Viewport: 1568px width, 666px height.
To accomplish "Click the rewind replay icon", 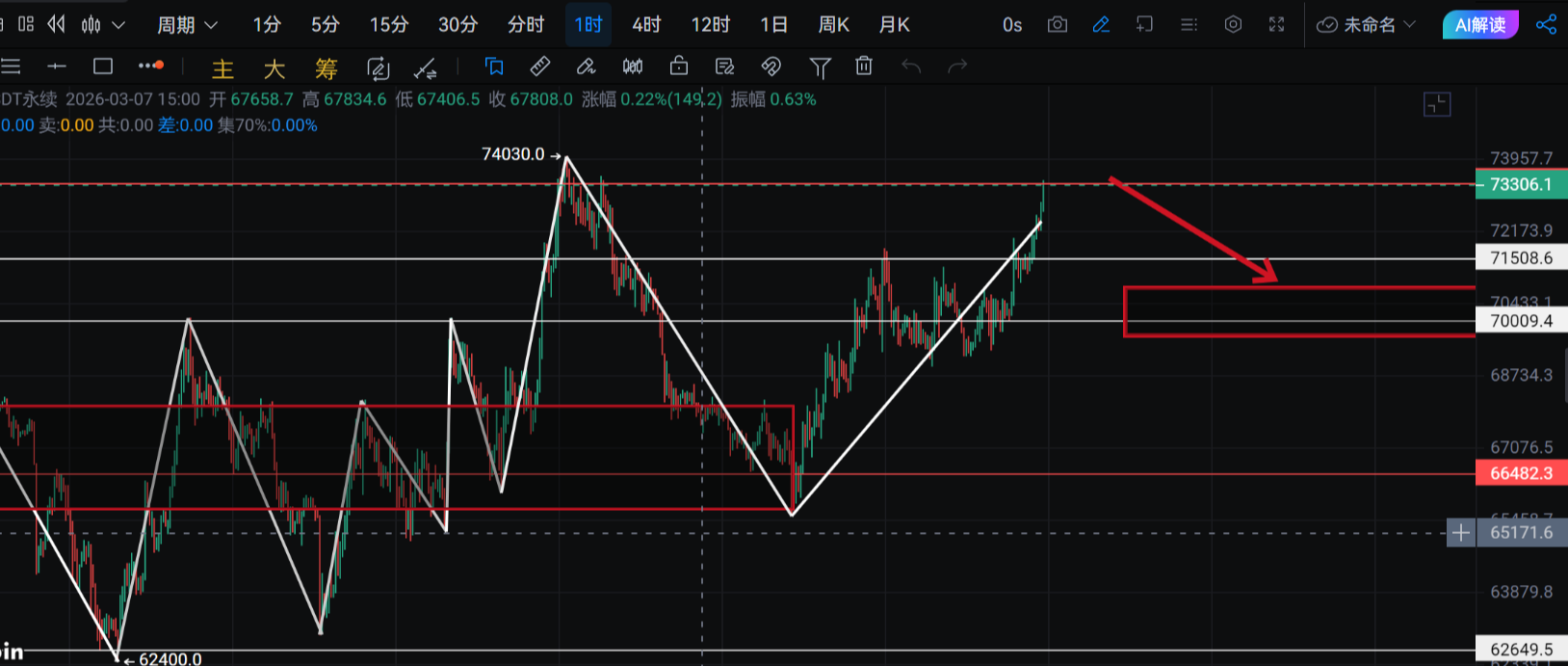I will [x=57, y=25].
